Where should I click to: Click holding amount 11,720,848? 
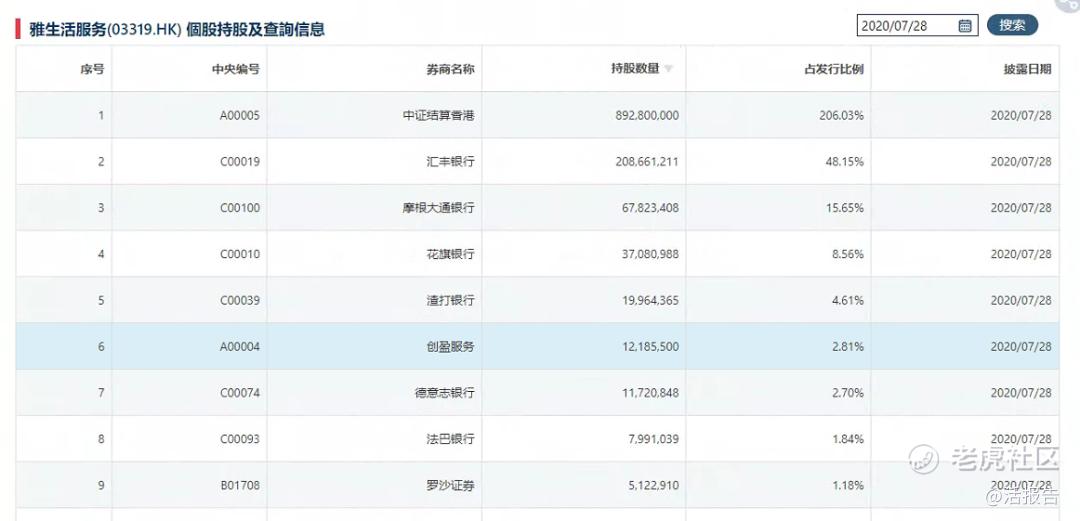pyautogui.click(x=650, y=392)
